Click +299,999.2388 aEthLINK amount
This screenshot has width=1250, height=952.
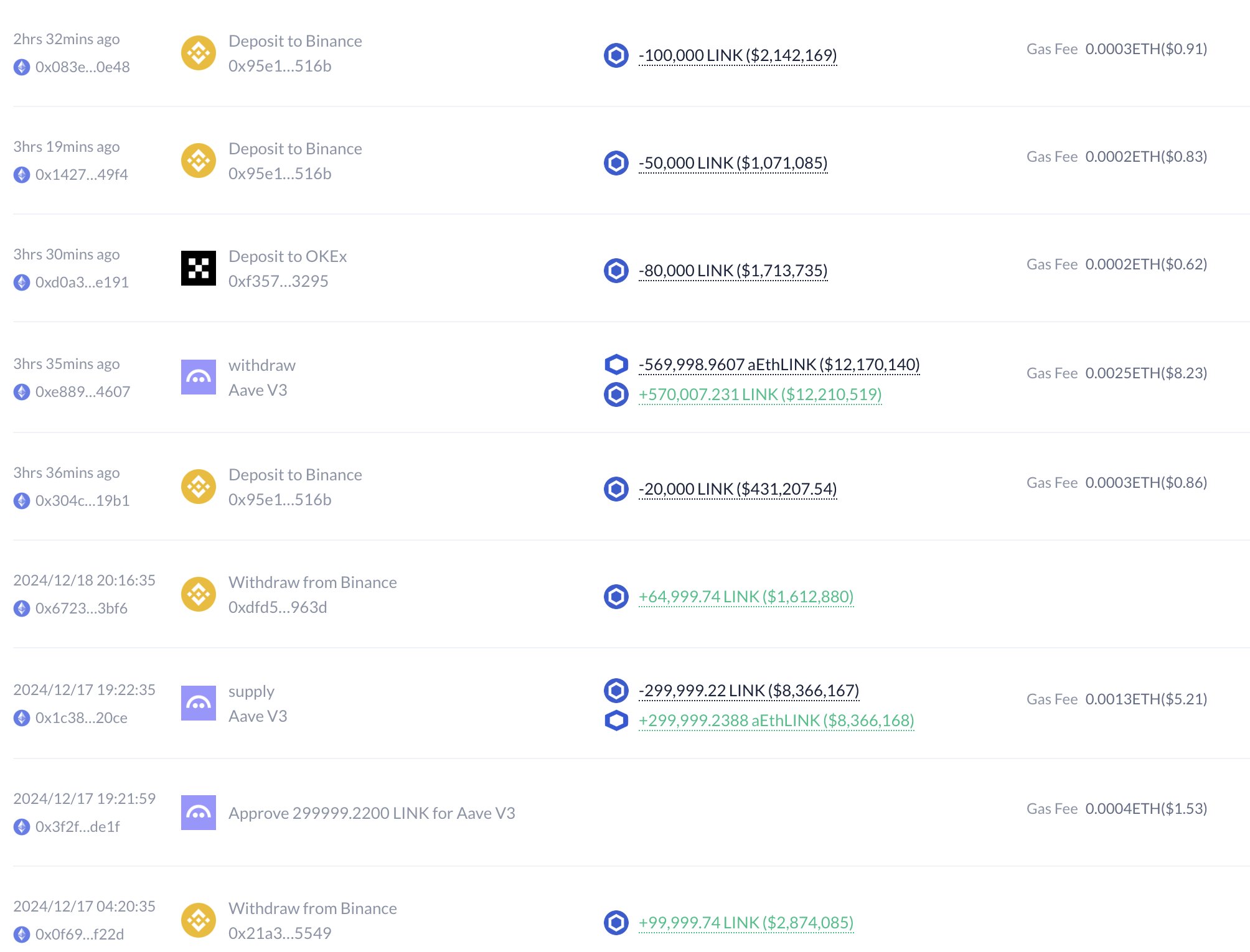point(776,721)
